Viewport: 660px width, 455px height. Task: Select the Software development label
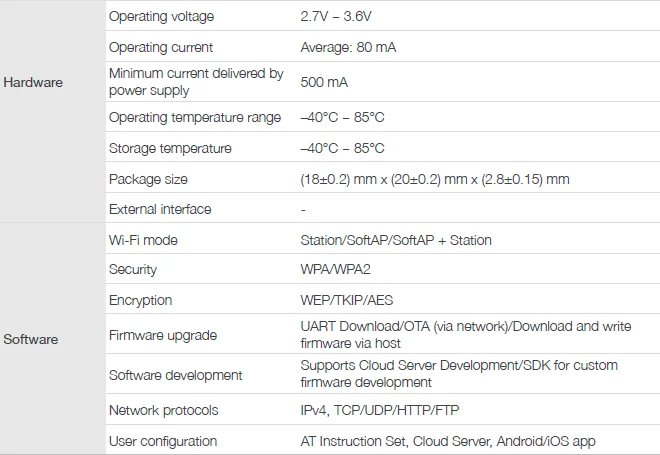coord(176,375)
